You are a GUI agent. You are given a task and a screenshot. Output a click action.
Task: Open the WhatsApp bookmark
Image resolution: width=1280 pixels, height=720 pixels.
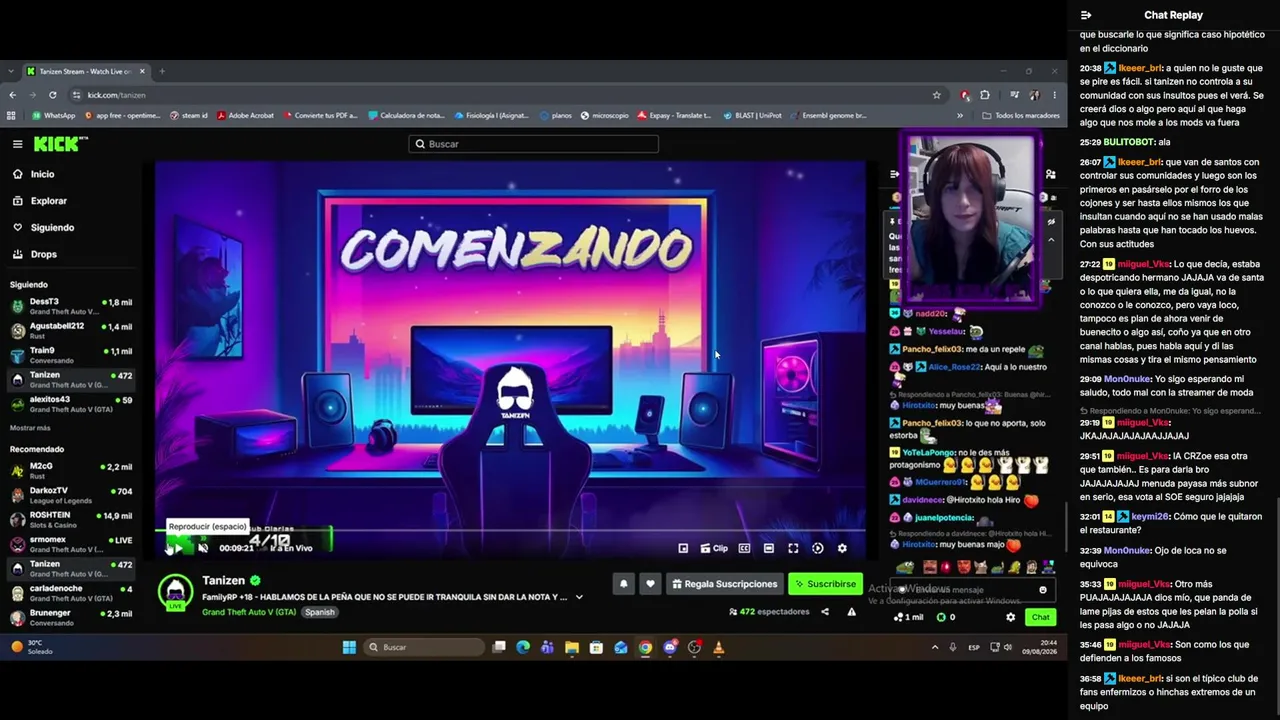(53, 115)
